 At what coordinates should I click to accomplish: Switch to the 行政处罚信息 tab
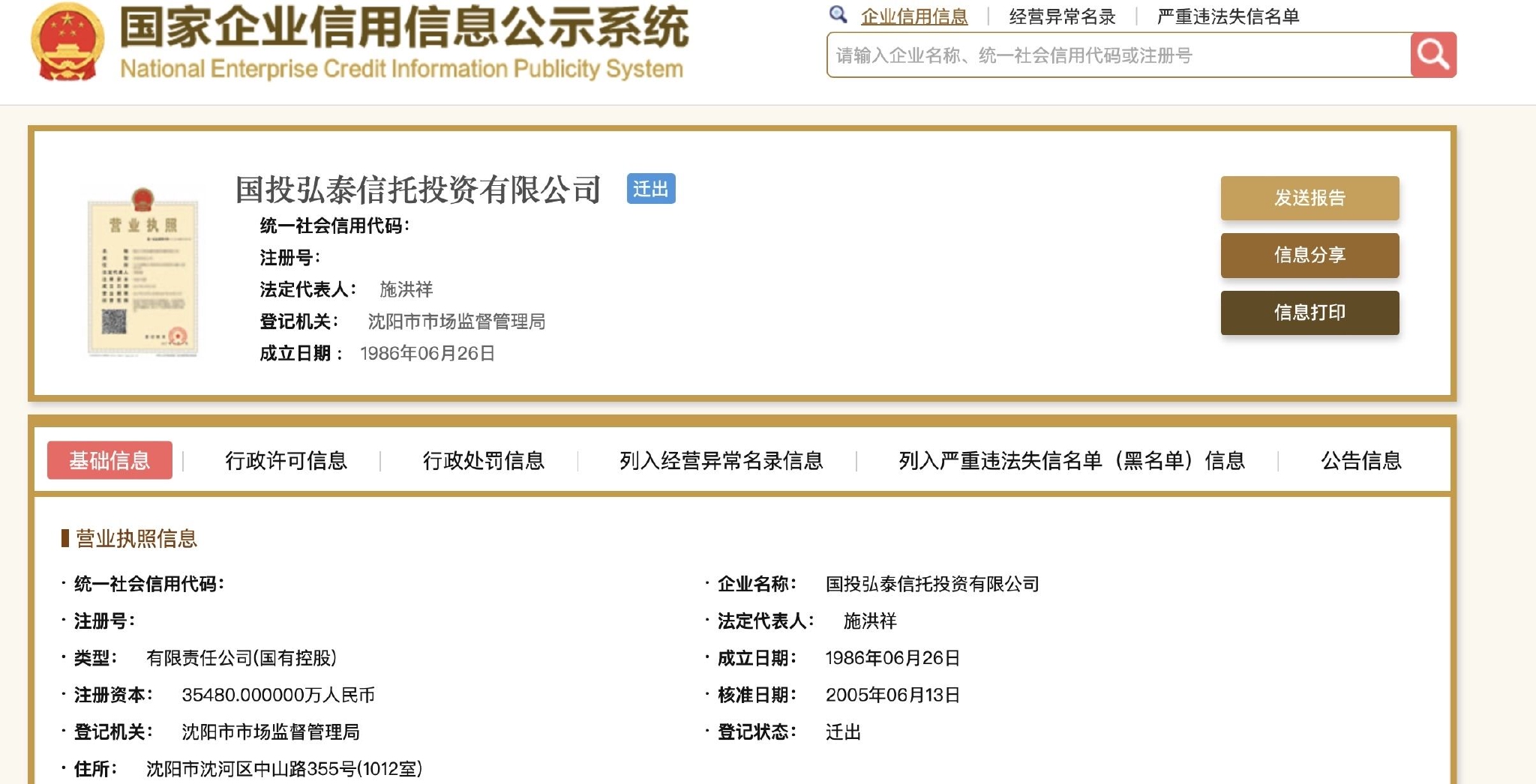coord(484,460)
